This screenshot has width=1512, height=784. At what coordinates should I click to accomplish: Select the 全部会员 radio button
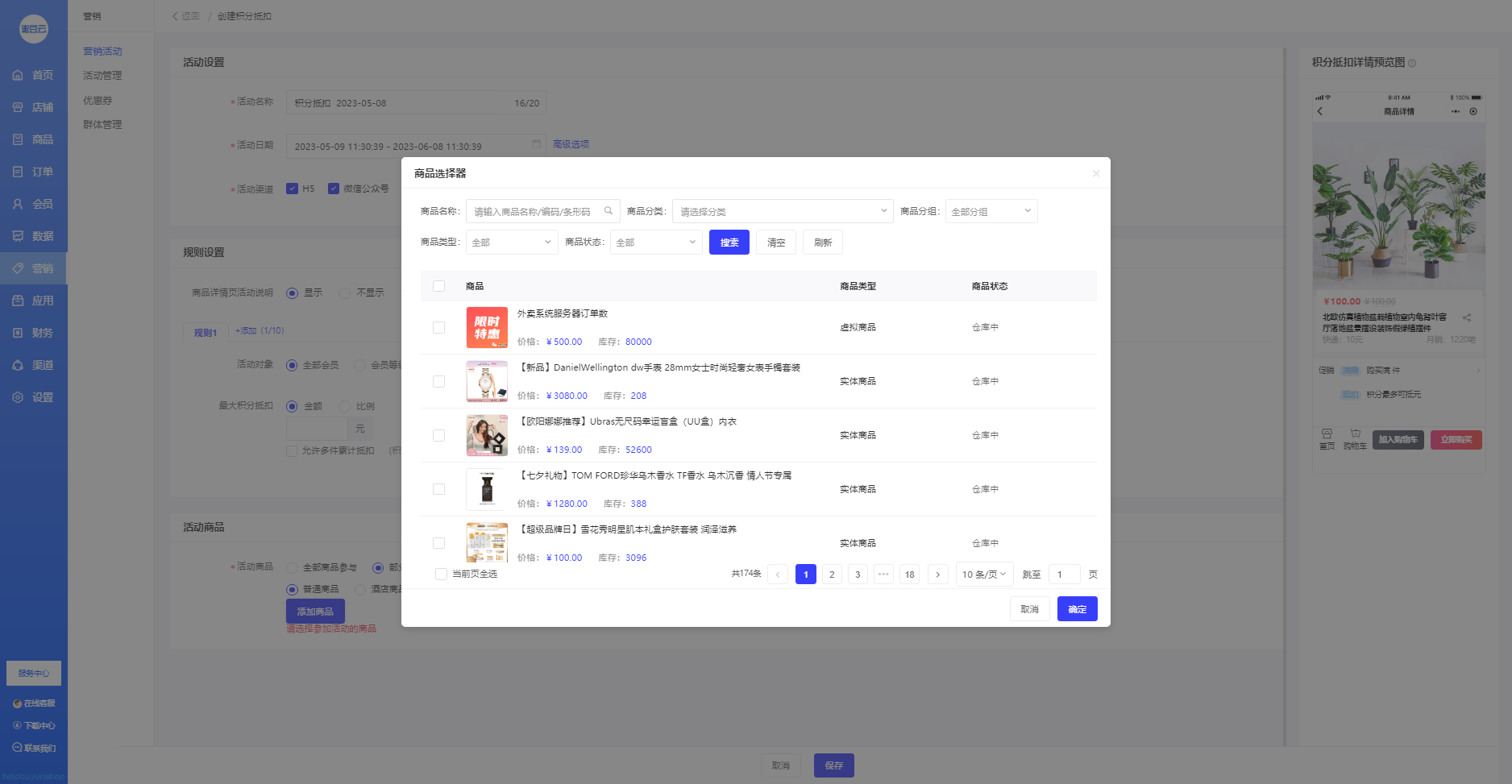click(x=292, y=365)
